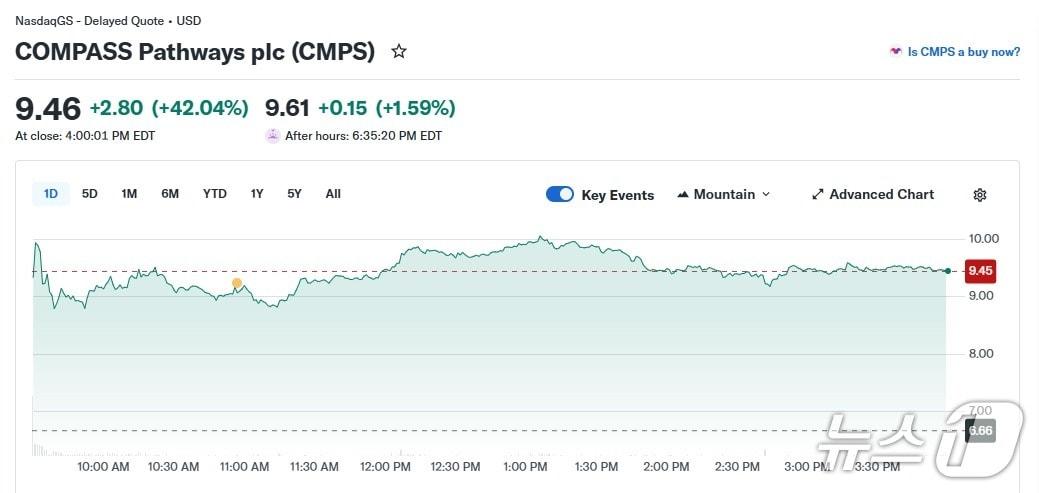
Task: Show the 6M chart range
Action: (x=170, y=194)
